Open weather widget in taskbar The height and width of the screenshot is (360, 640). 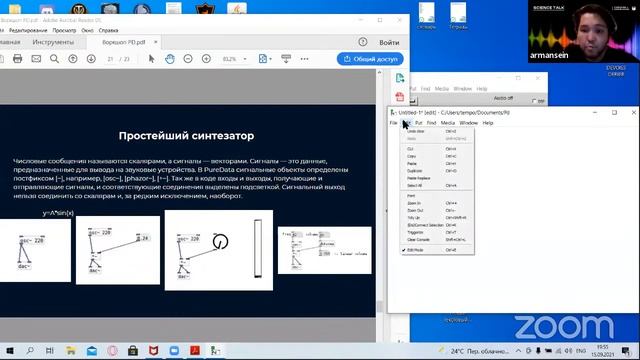[475, 351]
